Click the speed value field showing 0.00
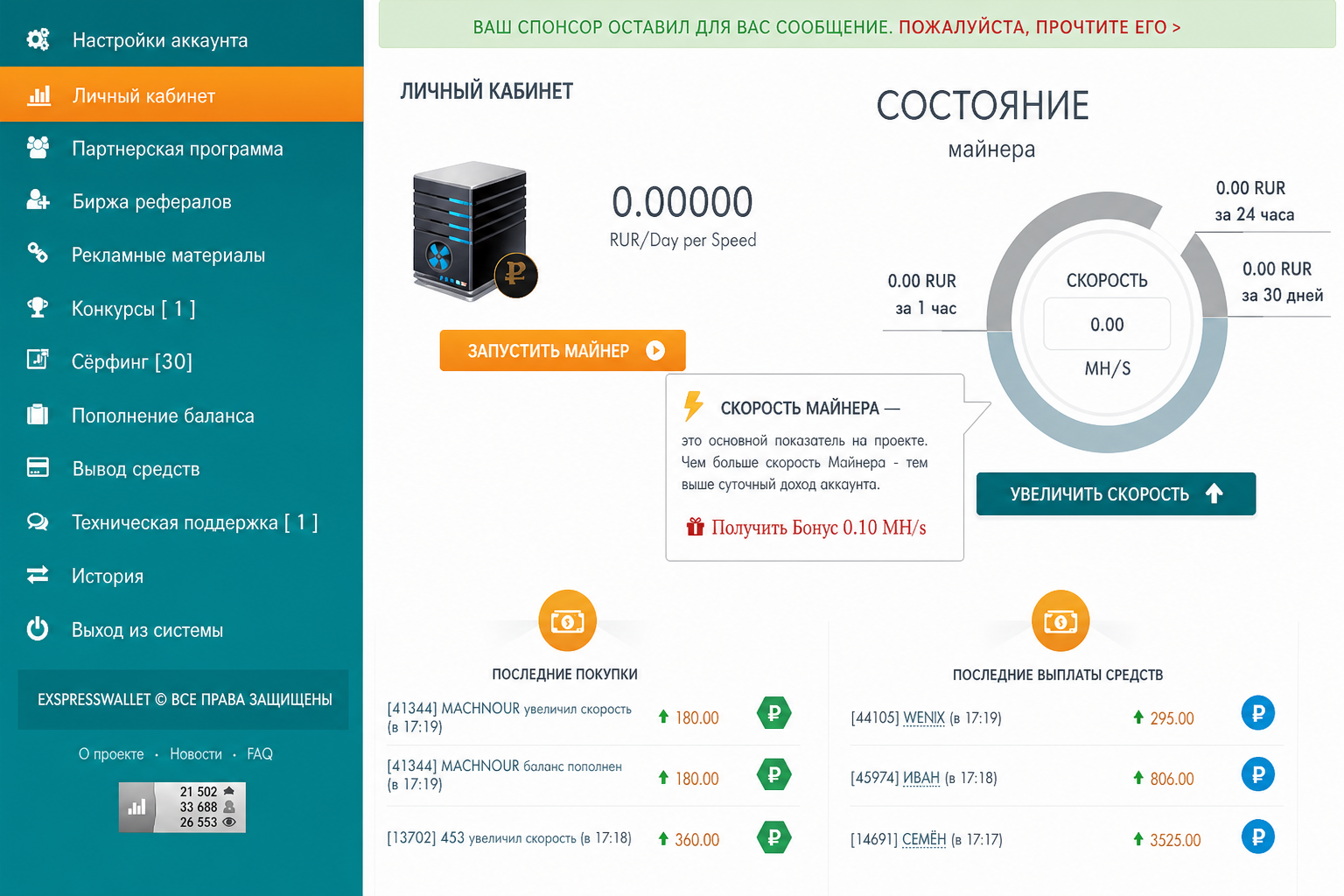The image size is (1344, 896). tap(1107, 325)
